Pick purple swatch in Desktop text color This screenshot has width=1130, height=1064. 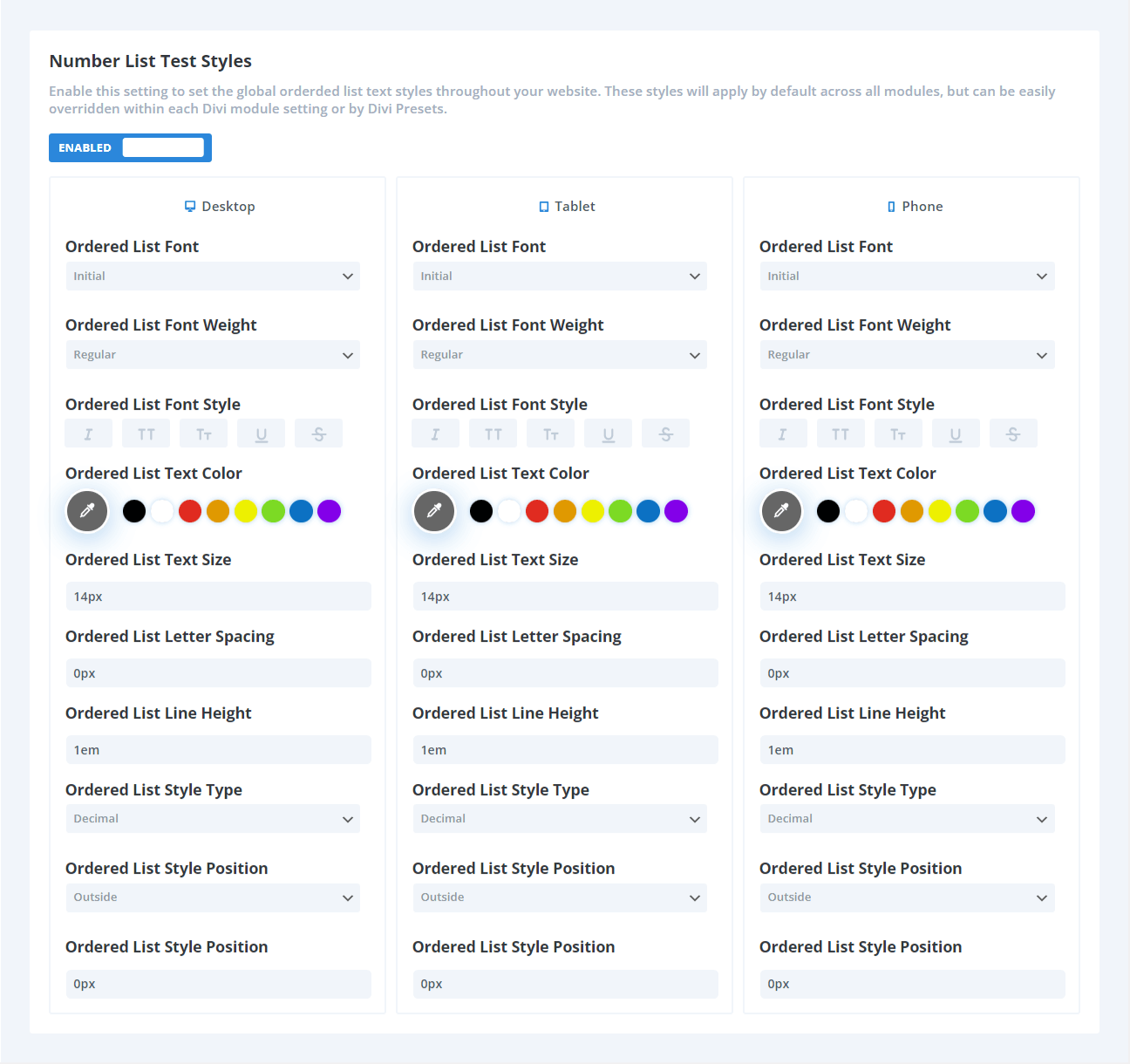point(329,511)
